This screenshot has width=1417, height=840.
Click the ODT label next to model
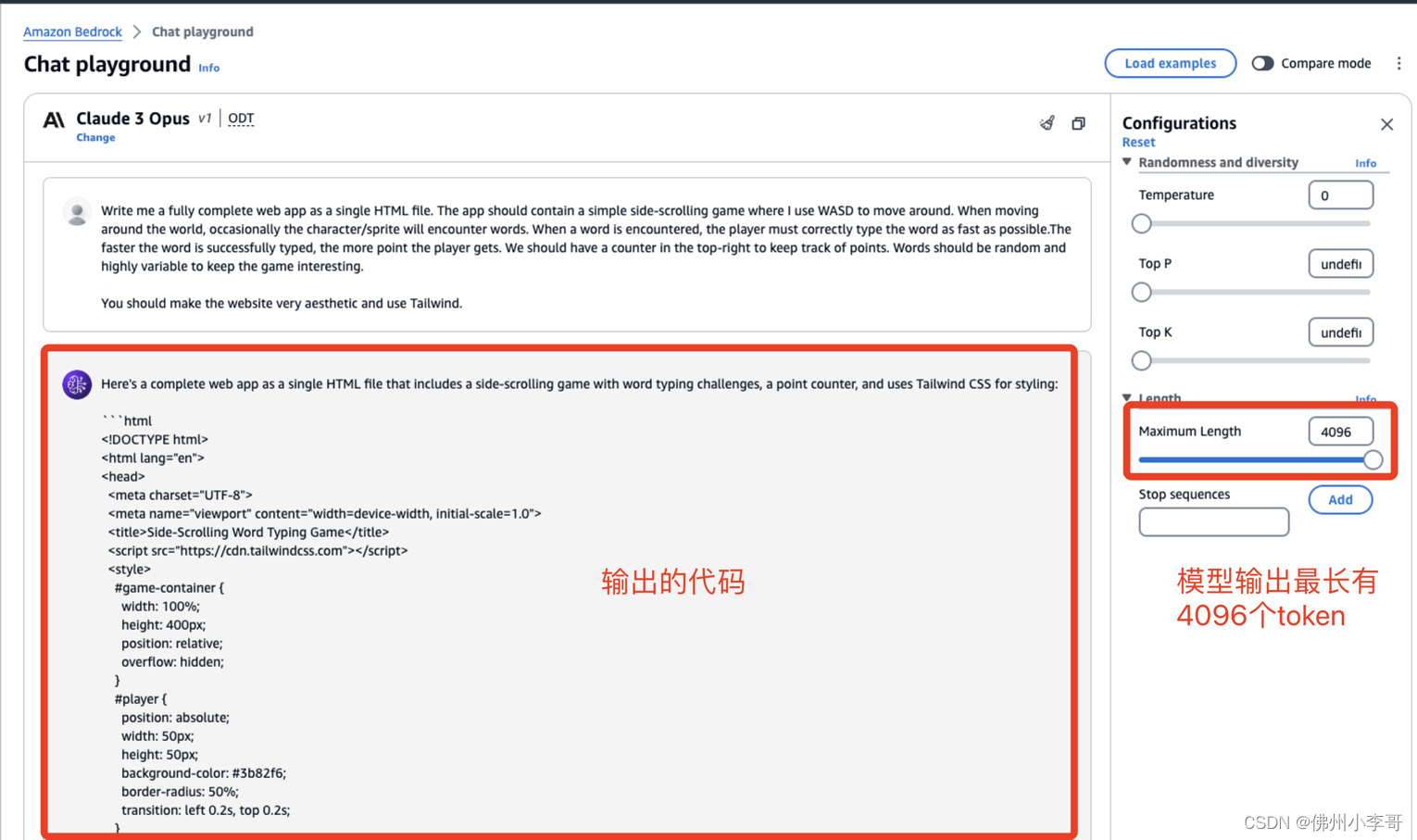click(241, 119)
